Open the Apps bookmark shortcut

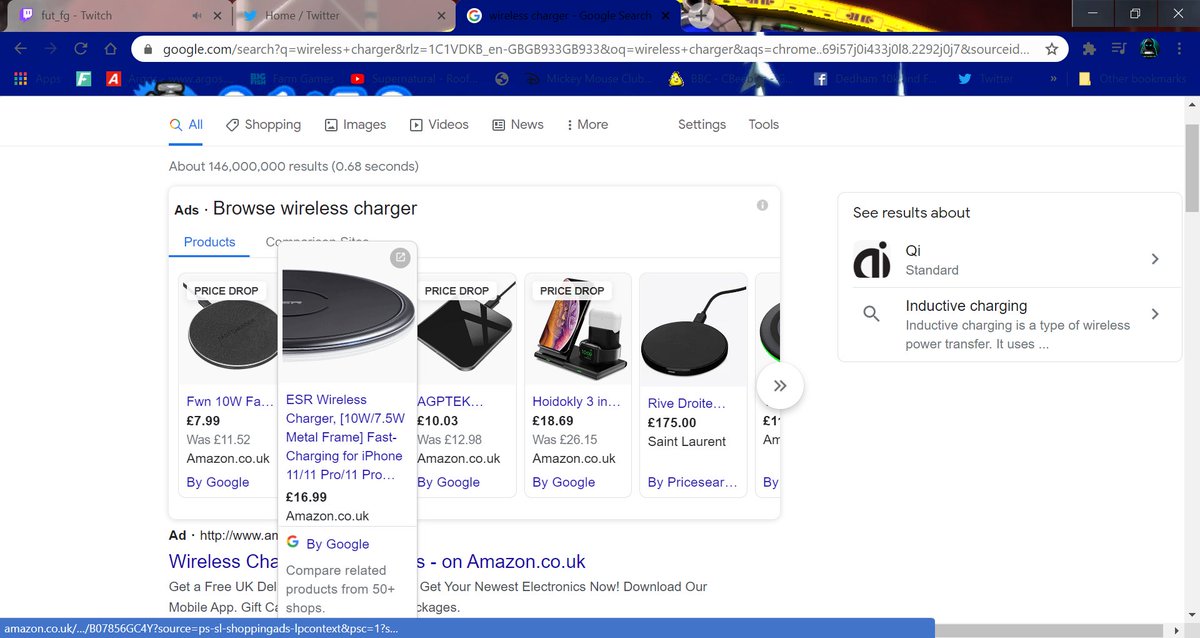[x=38, y=79]
